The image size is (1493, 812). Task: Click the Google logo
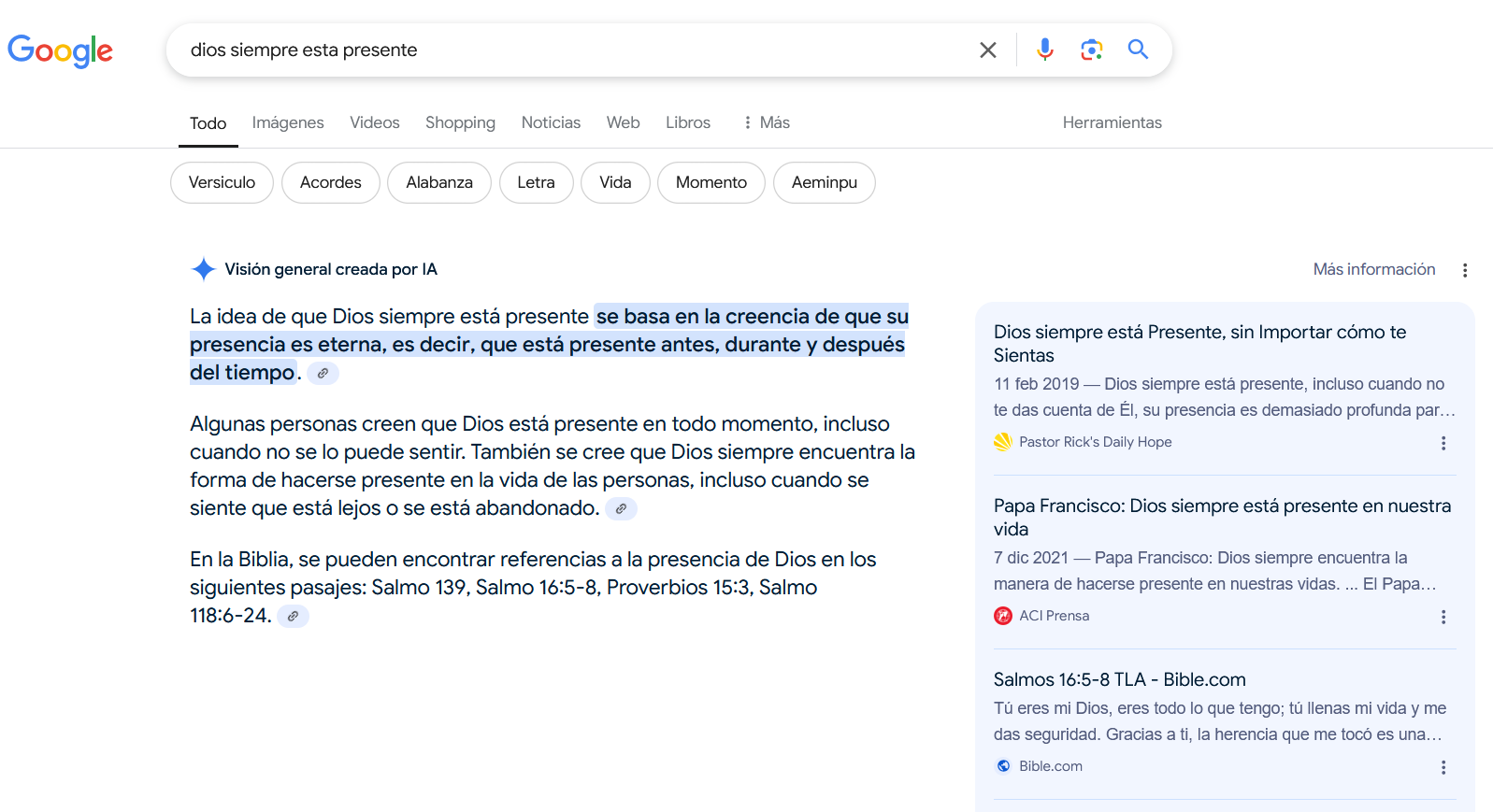(x=61, y=50)
